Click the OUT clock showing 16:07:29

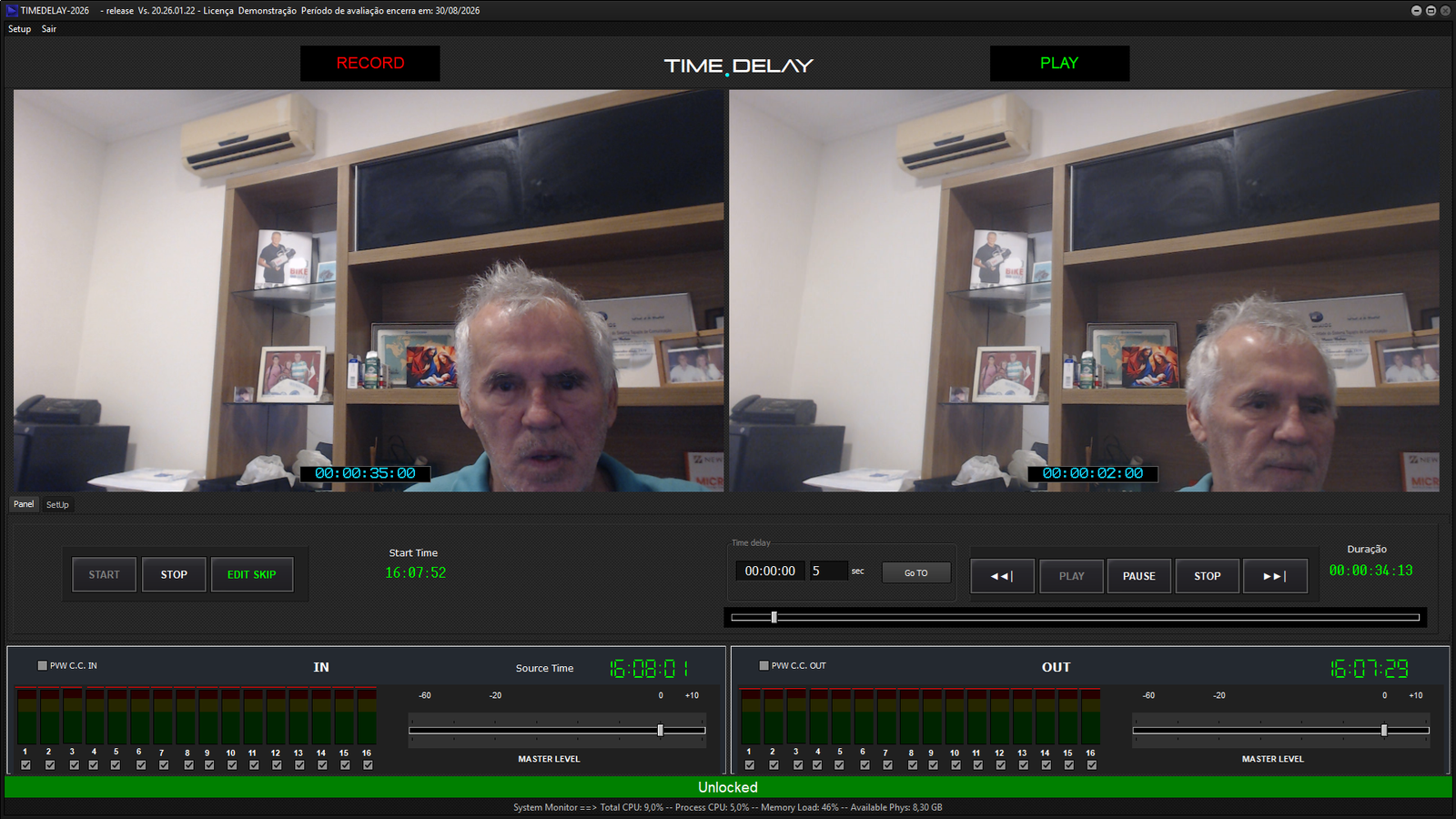pos(1370,669)
